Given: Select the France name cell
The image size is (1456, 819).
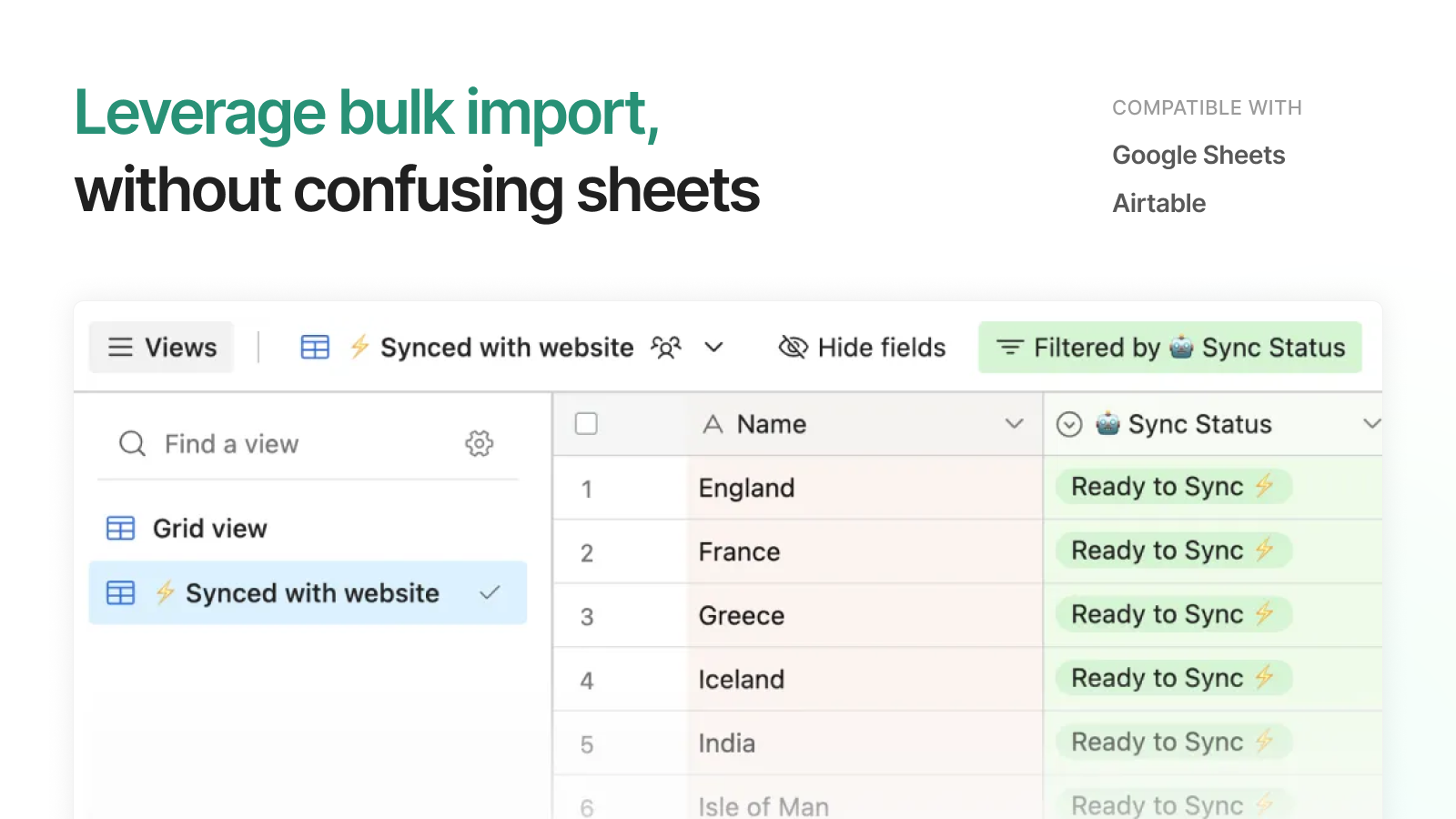Looking at the screenshot, I should [x=864, y=551].
